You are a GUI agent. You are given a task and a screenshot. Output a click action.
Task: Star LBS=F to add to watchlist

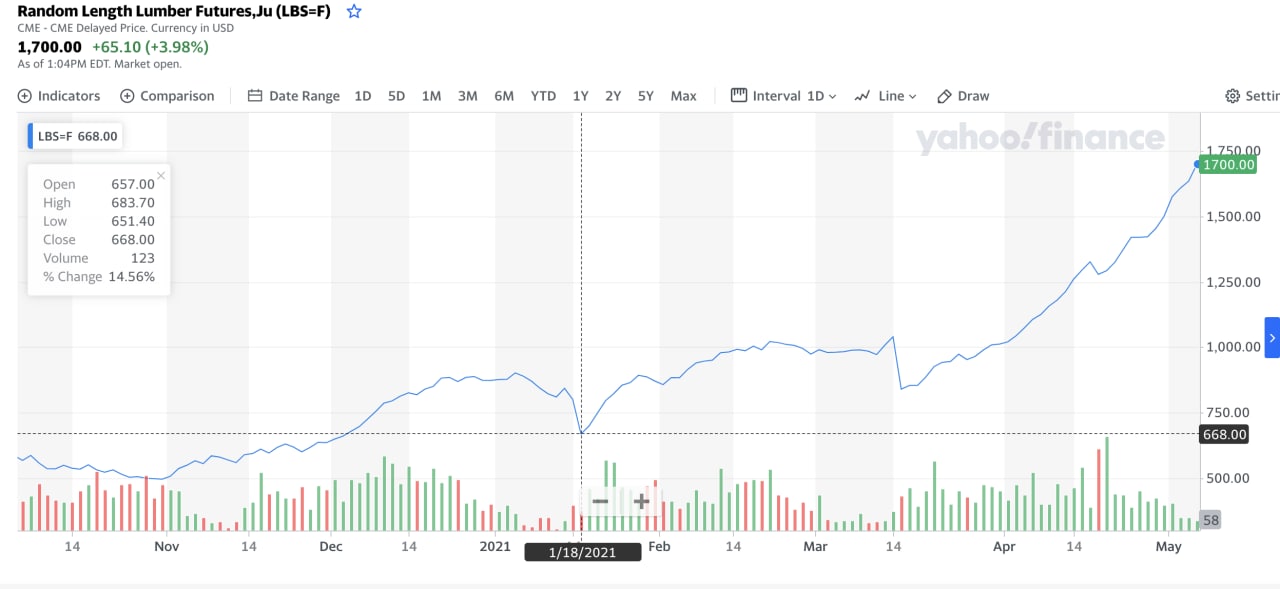click(354, 12)
